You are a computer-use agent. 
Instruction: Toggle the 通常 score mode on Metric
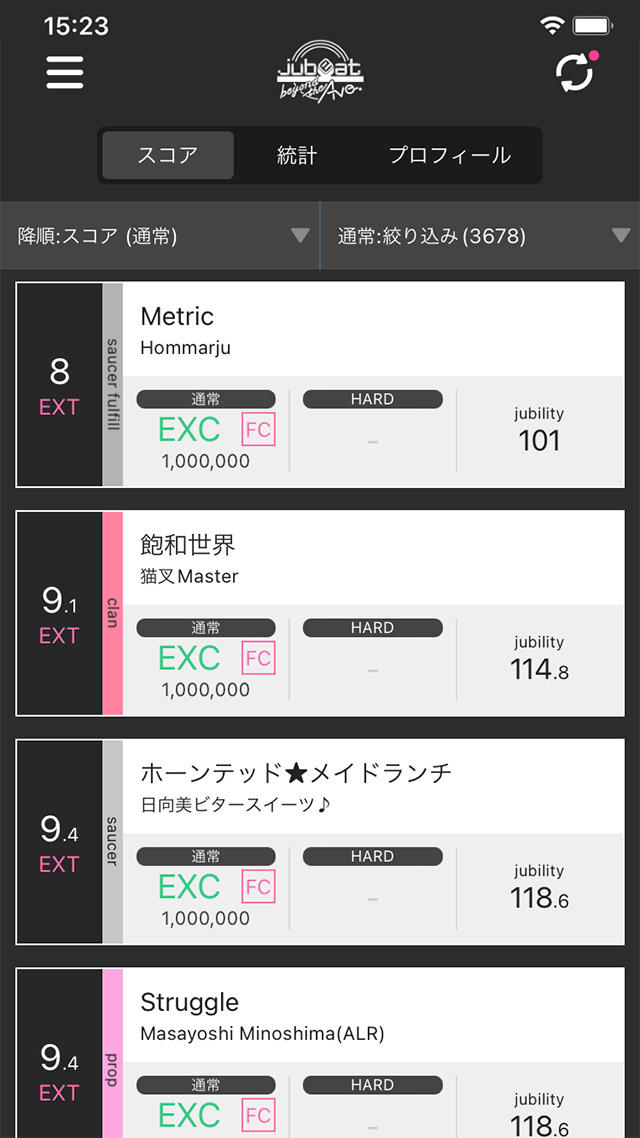click(207, 398)
